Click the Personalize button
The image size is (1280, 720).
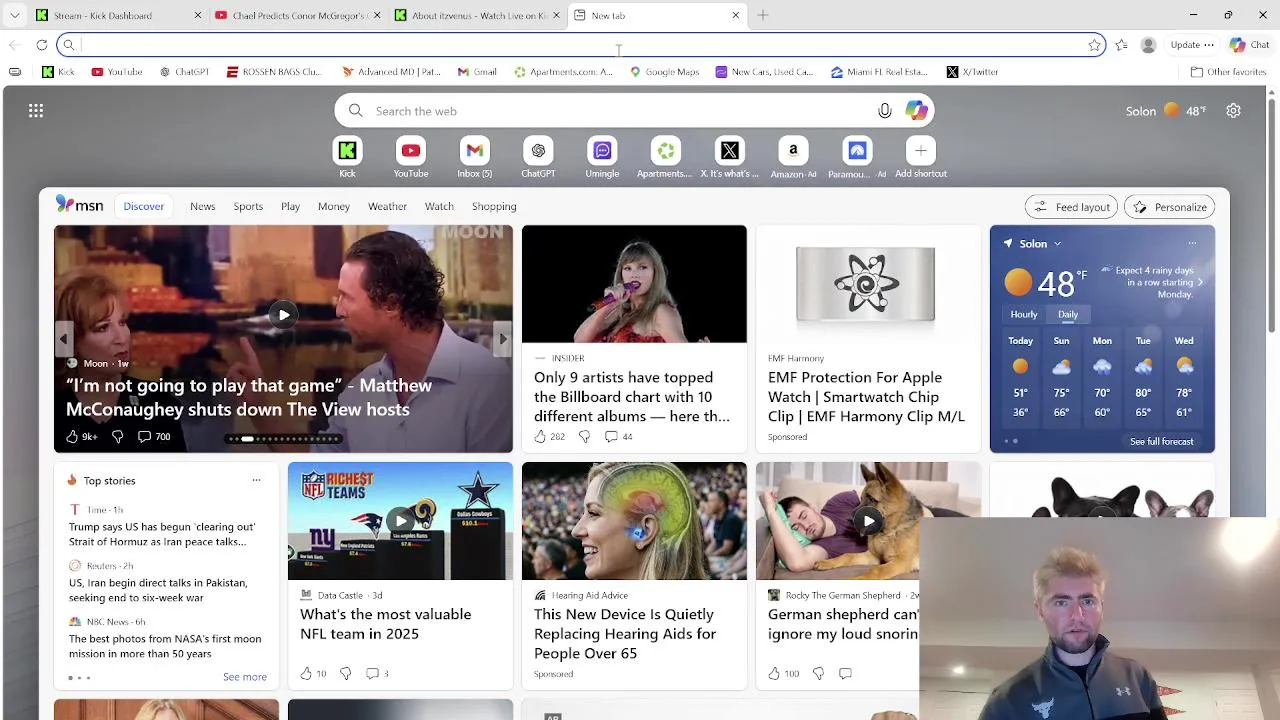[1170, 207]
